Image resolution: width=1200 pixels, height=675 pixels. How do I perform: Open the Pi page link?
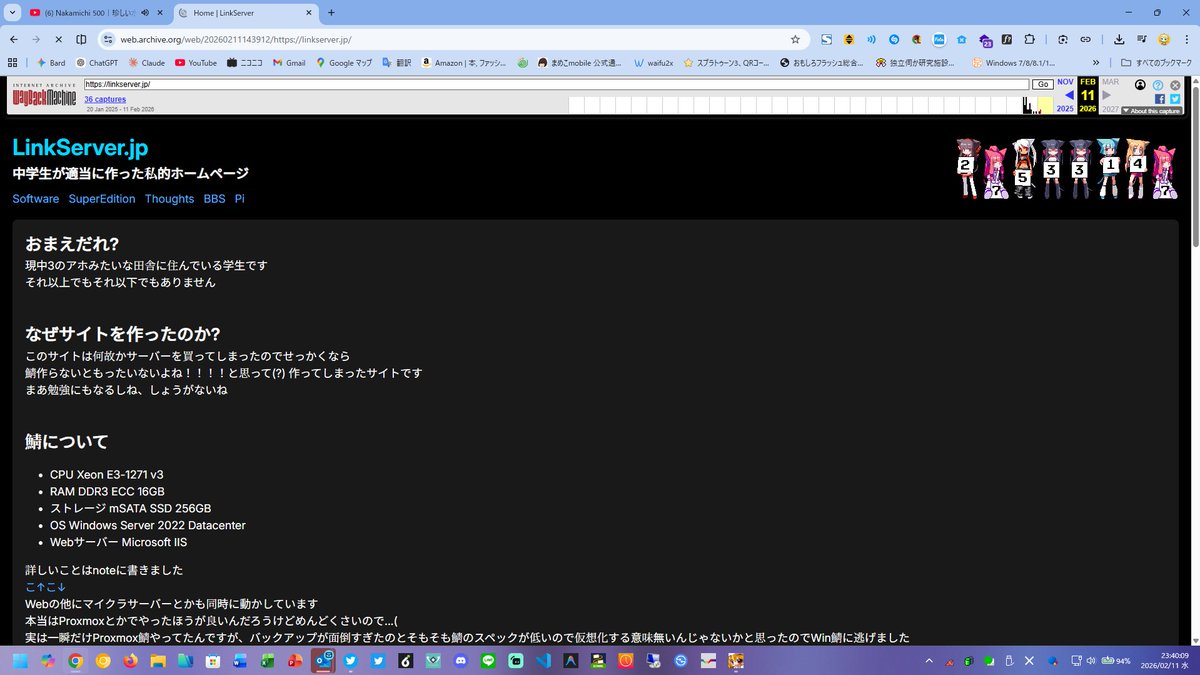click(240, 199)
